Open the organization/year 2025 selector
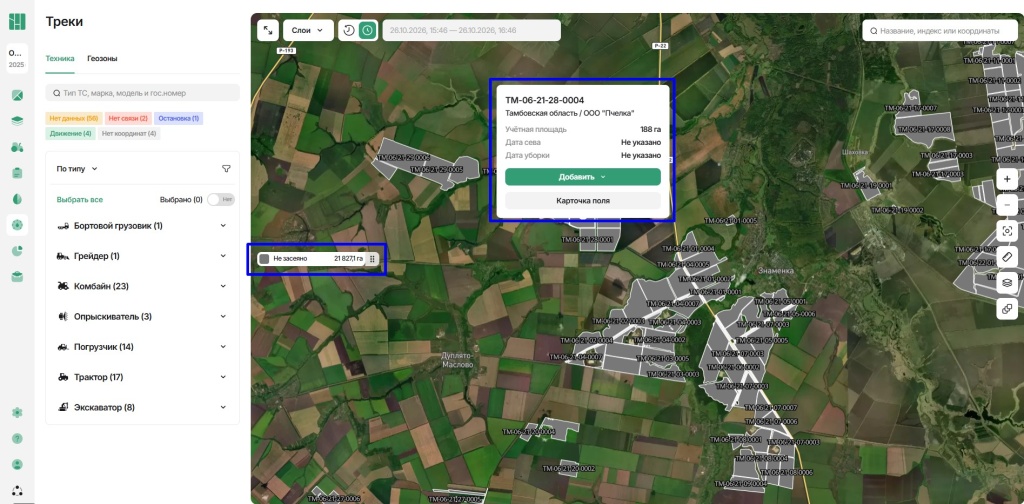The width and height of the screenshot is (1024, 504). (17, 59)
